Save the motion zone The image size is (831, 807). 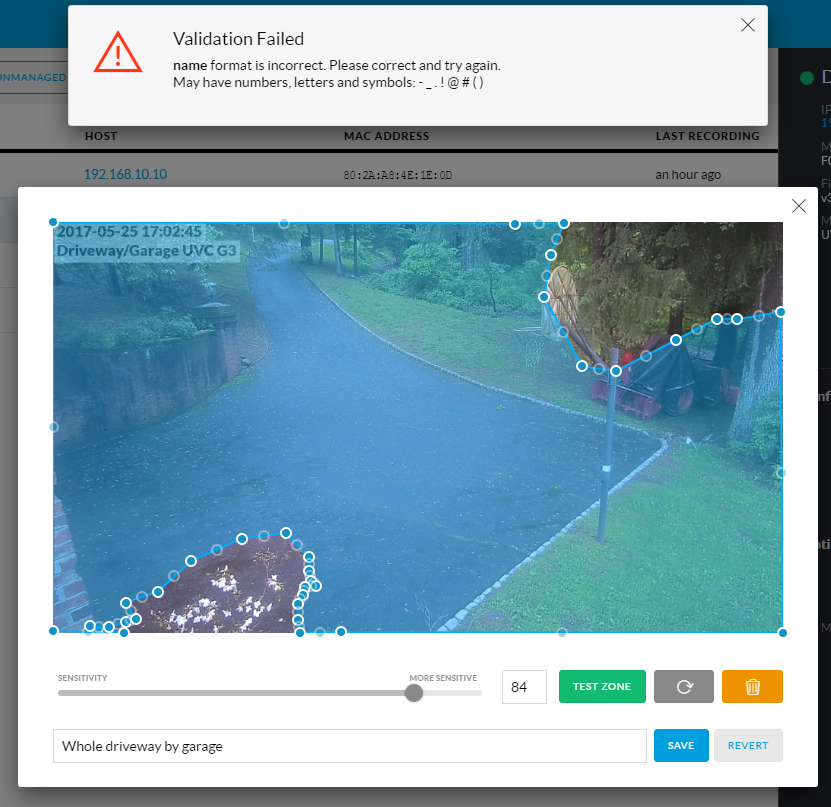coord(681,746)
